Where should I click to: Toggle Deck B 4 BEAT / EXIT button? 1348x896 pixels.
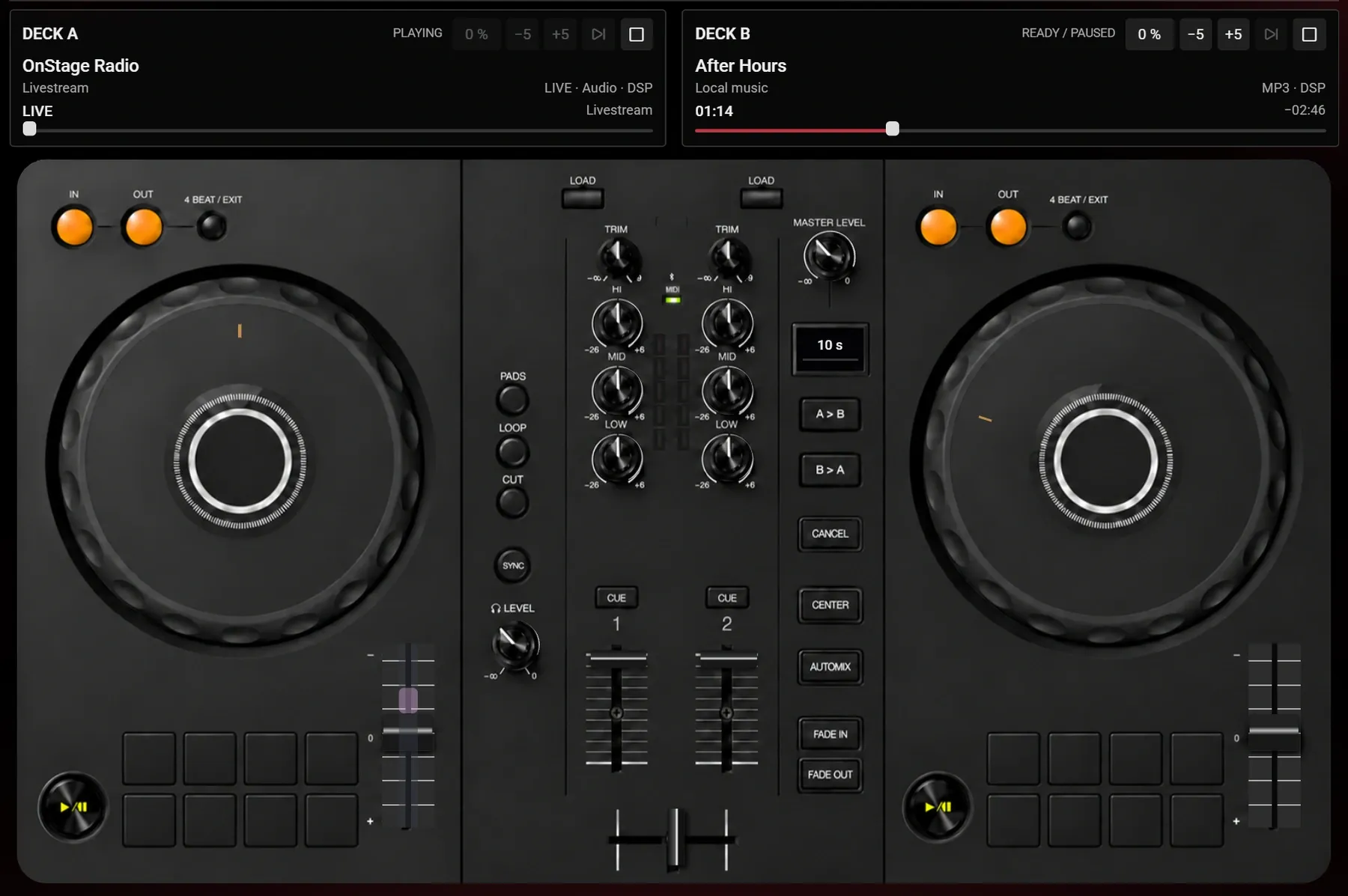[x=1077, y=226]
